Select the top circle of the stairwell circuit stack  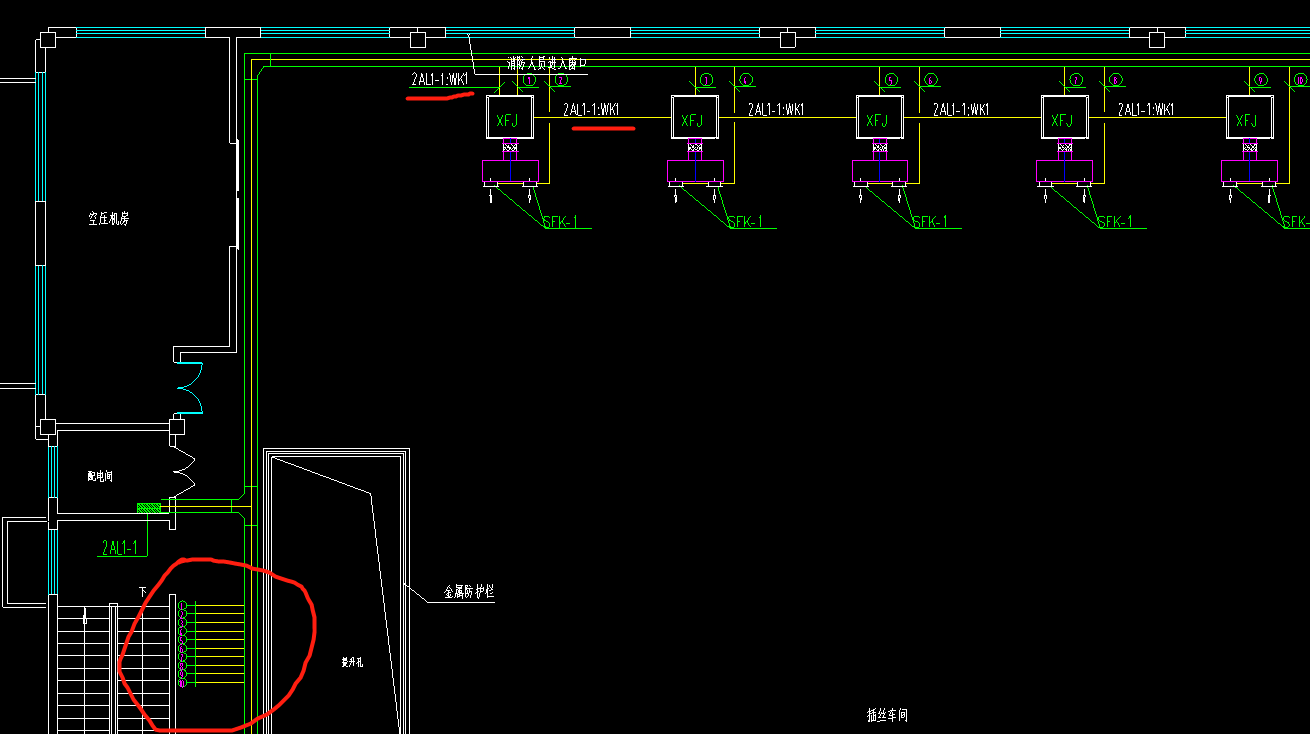pyautogui.click(x=183, y=606)
